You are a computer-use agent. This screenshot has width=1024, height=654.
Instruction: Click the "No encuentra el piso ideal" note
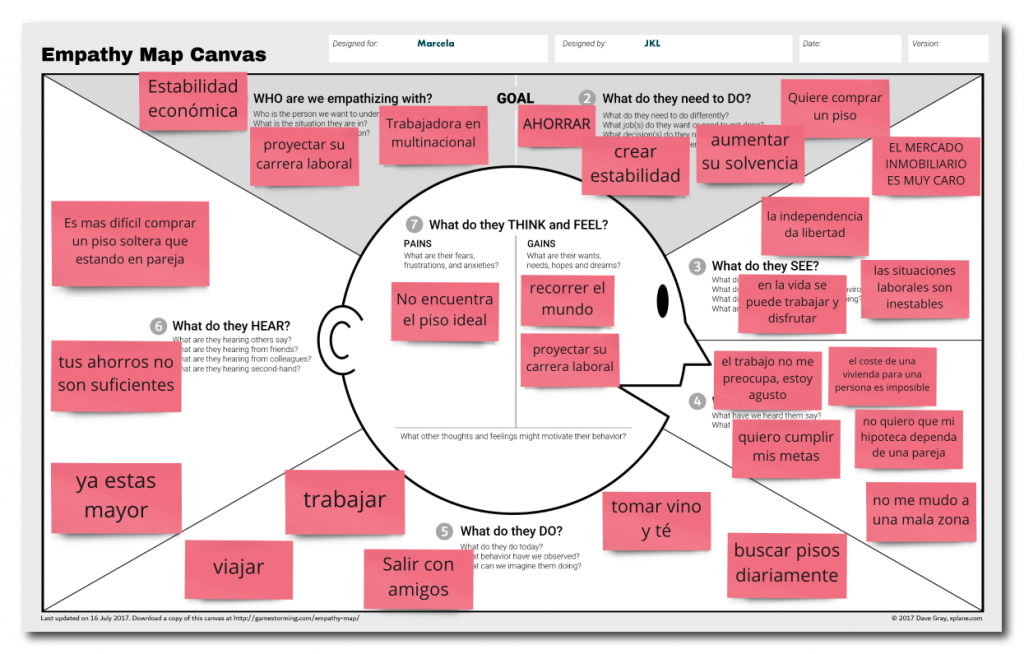[444, 310]
